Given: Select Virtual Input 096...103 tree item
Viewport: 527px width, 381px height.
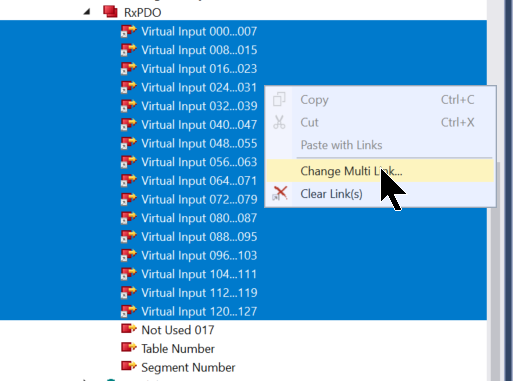Looking at the screenshot, I should [199, 255].
